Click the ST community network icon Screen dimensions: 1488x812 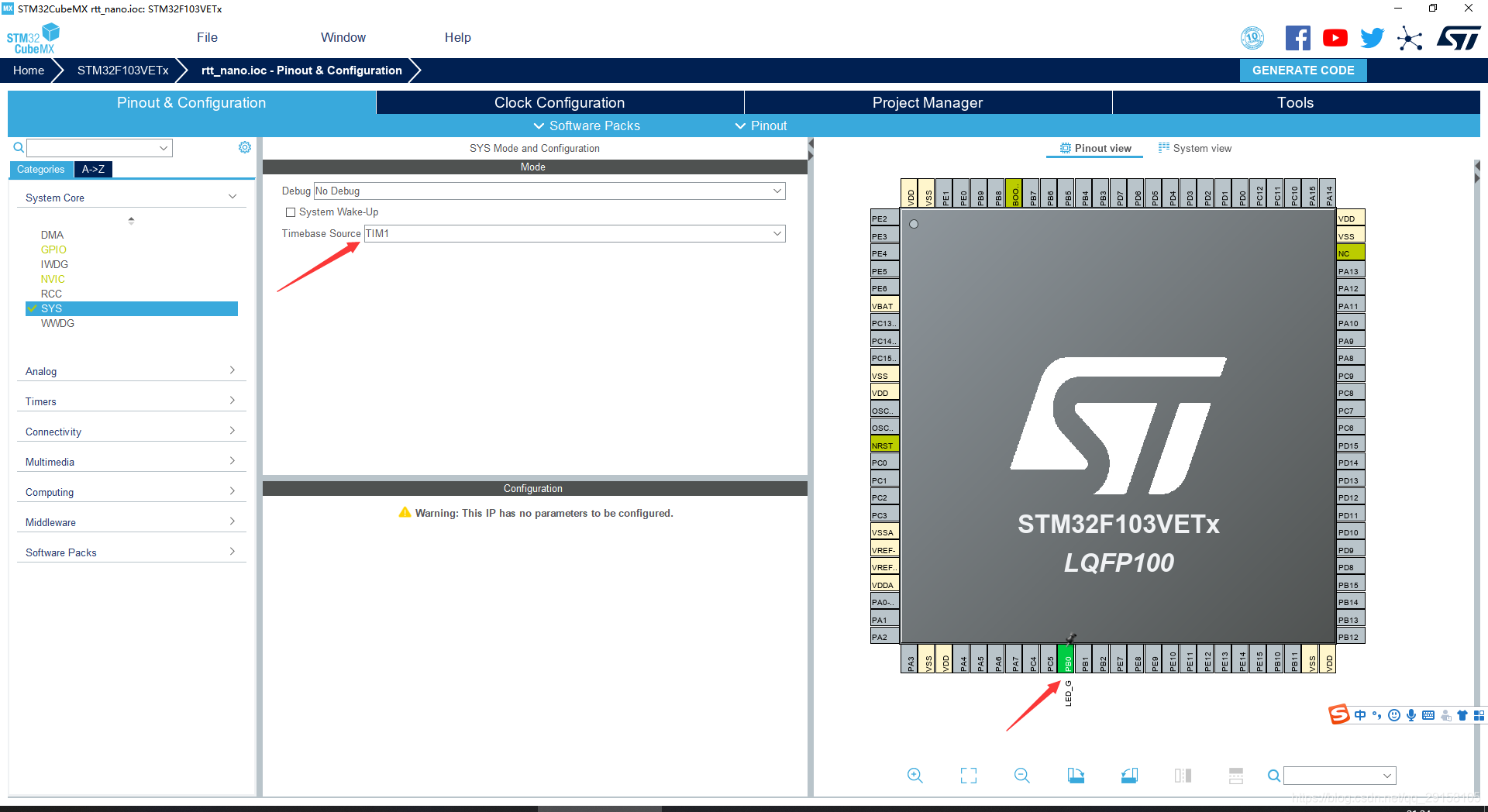coord(1410,38)
